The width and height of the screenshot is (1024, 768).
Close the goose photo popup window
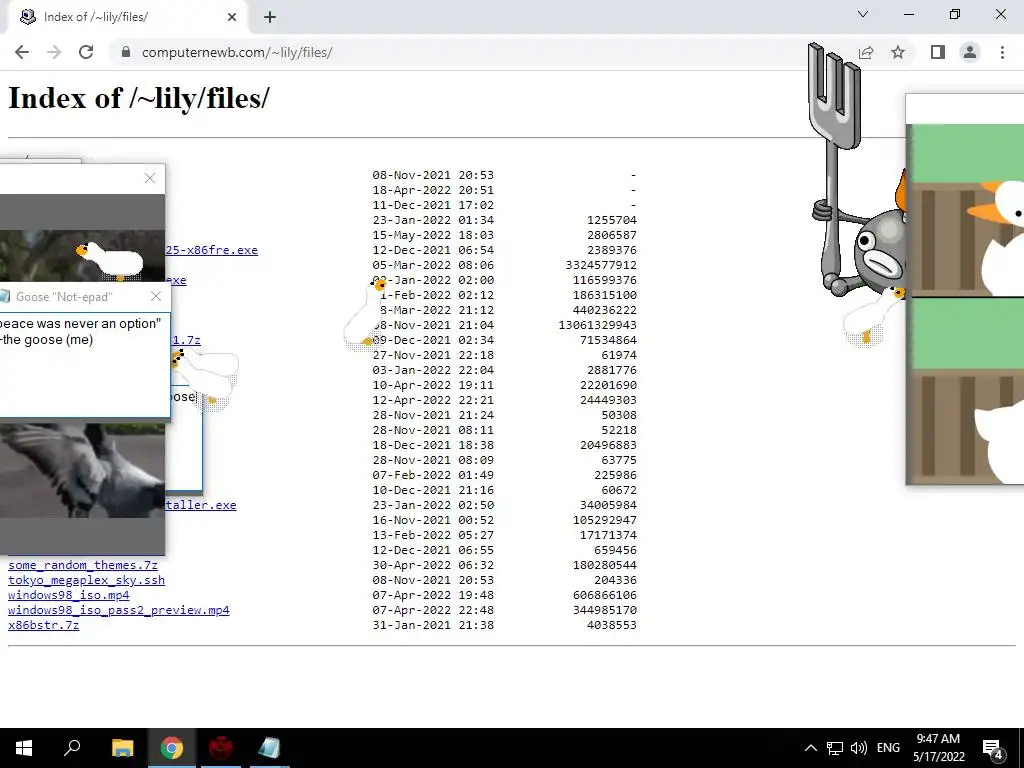point(150,178)
